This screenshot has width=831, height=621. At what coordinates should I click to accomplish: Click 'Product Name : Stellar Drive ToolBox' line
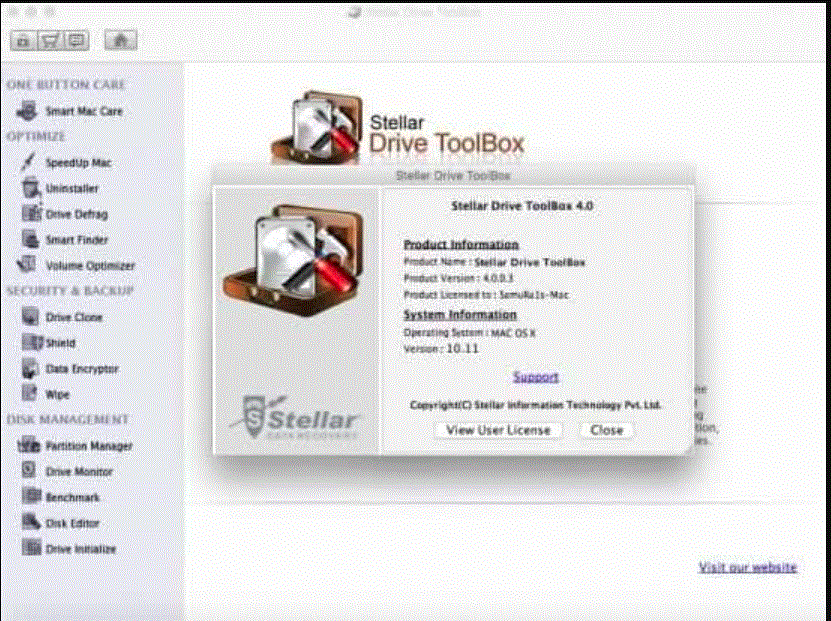tap(494, 262)
